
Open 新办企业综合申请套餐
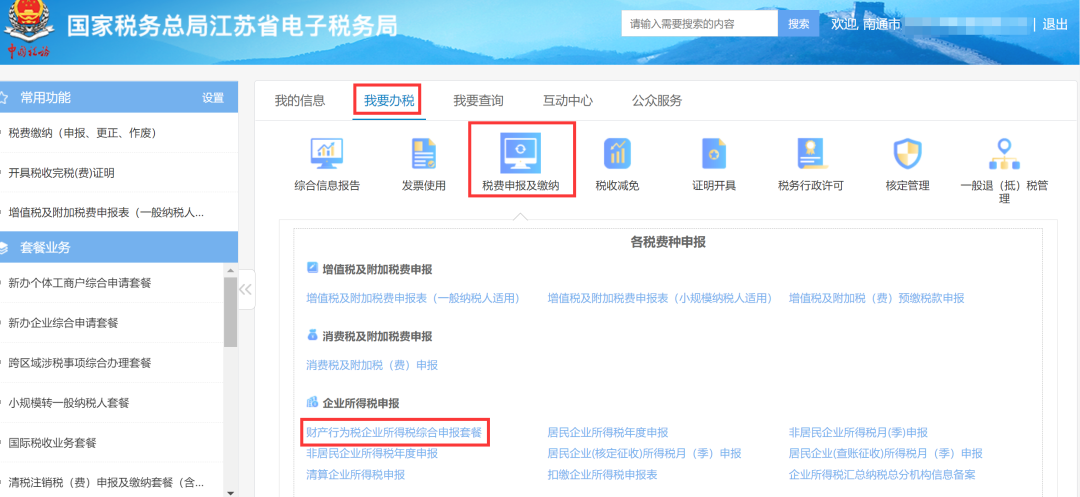(x=63, y=322)
